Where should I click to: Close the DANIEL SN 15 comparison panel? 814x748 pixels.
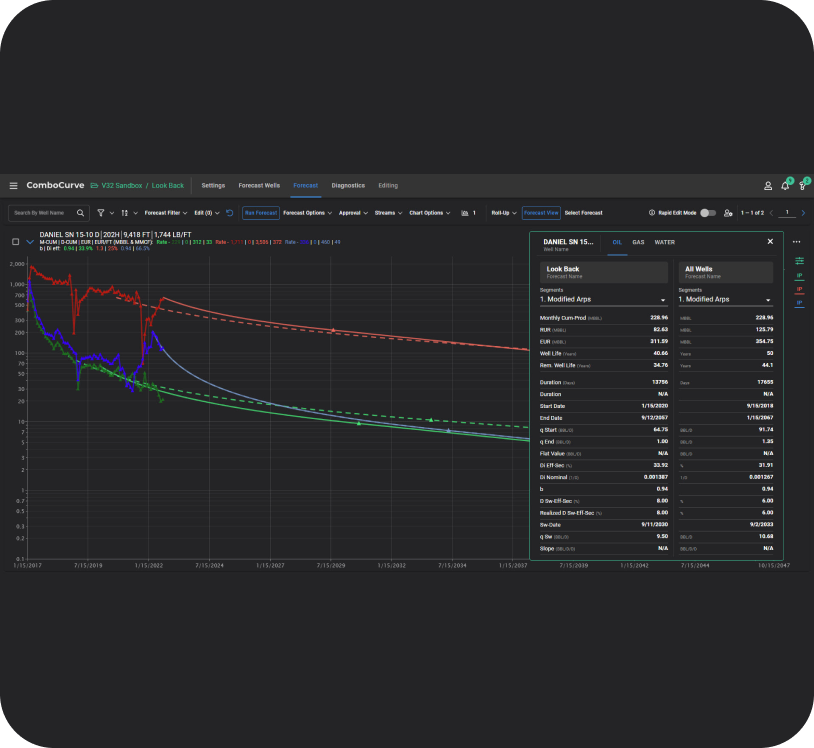(770, 241)
